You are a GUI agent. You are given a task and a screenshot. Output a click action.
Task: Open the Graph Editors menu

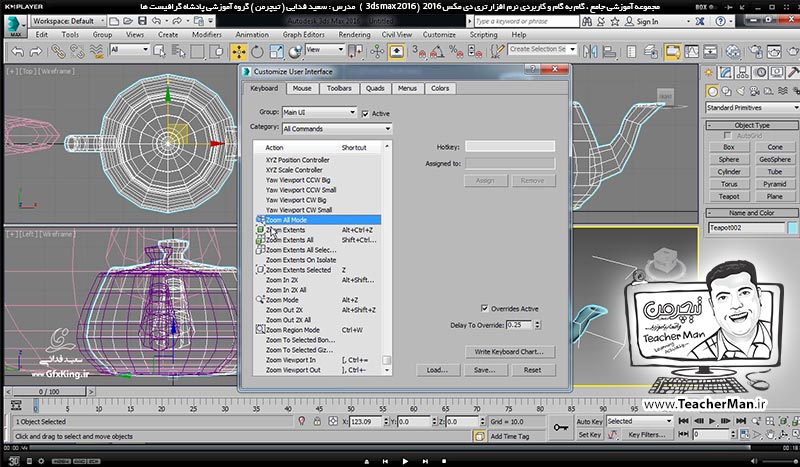click(304, 35)
